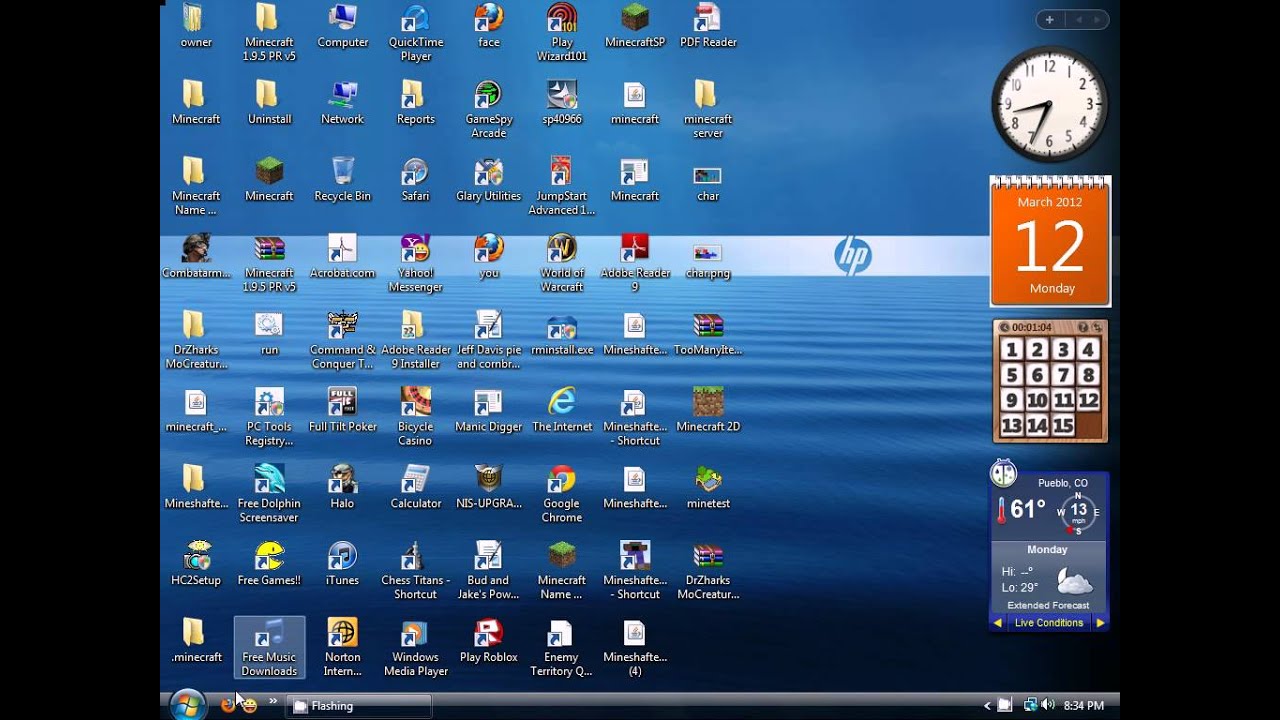Viewport: 1280px width, 720px height.
Task: Open the sp40966 icon
Action: pos(562,103)
